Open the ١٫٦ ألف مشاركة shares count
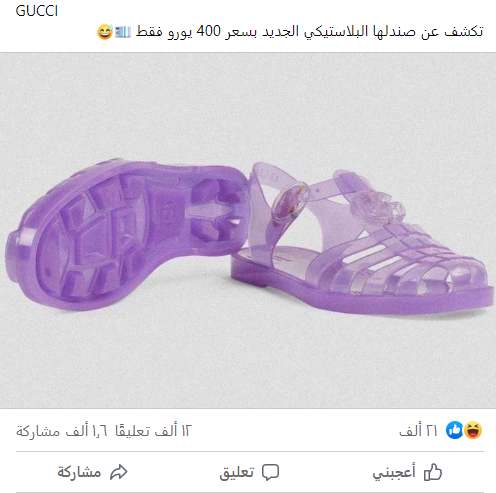 [62, 431]
